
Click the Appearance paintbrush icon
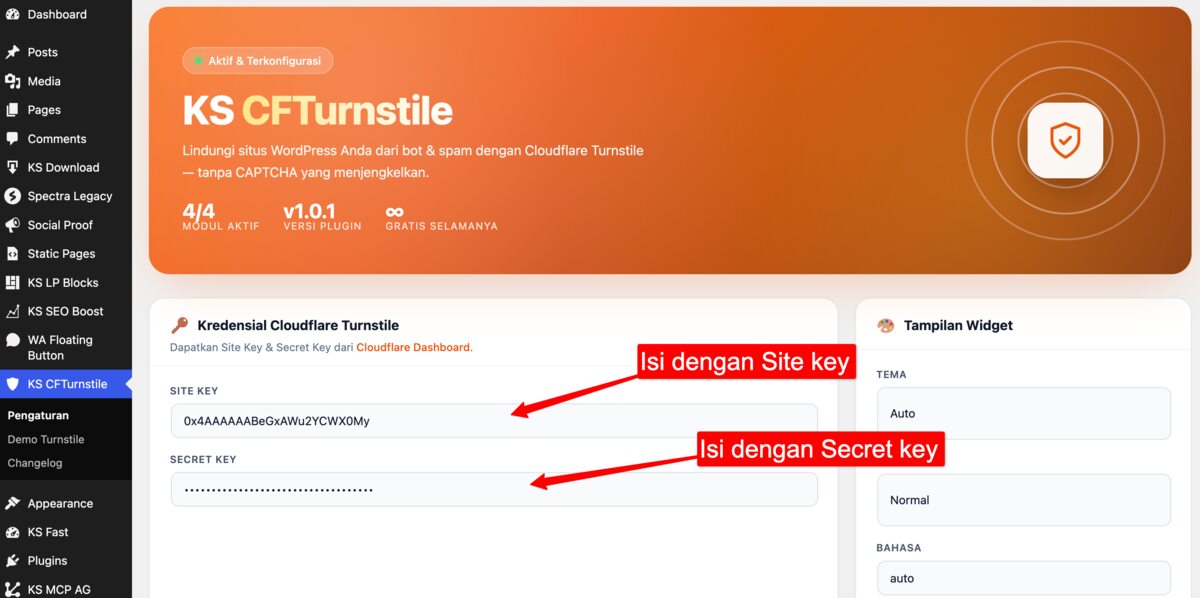pos(12,503)
